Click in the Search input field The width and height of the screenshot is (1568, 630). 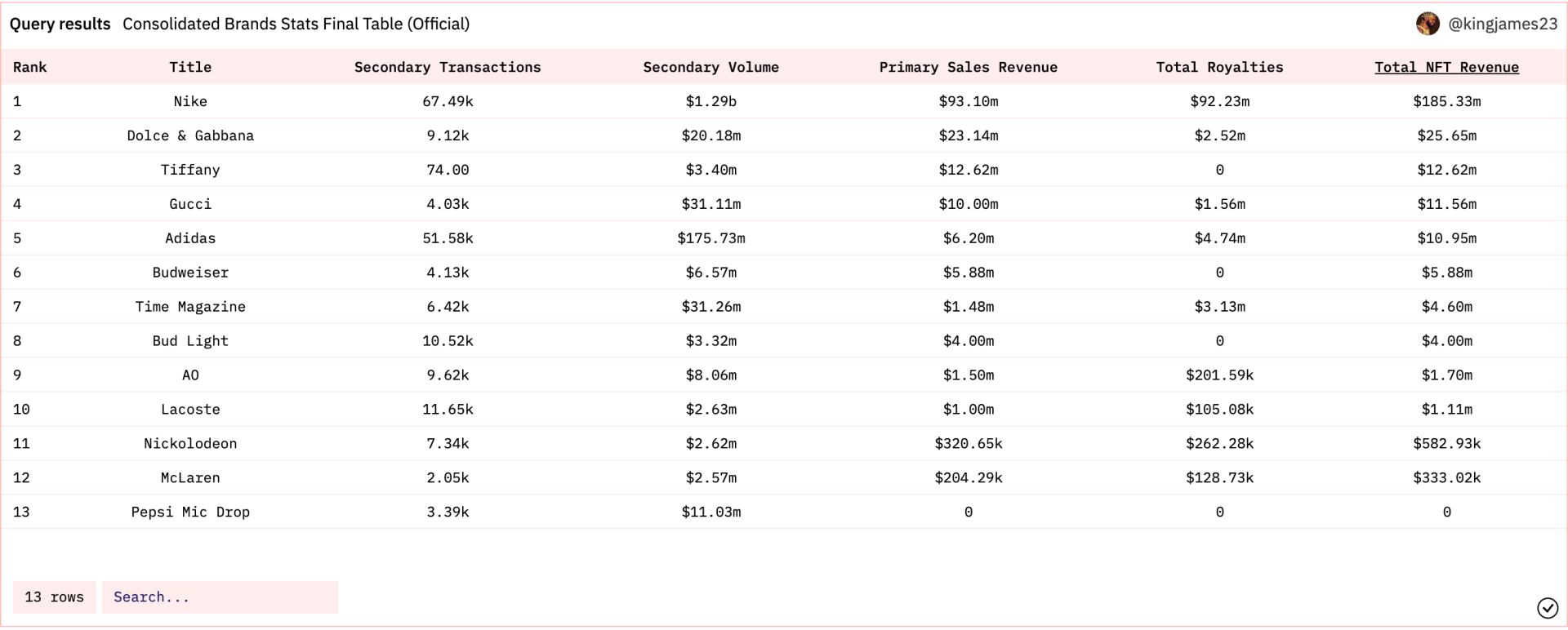[220, 597]
